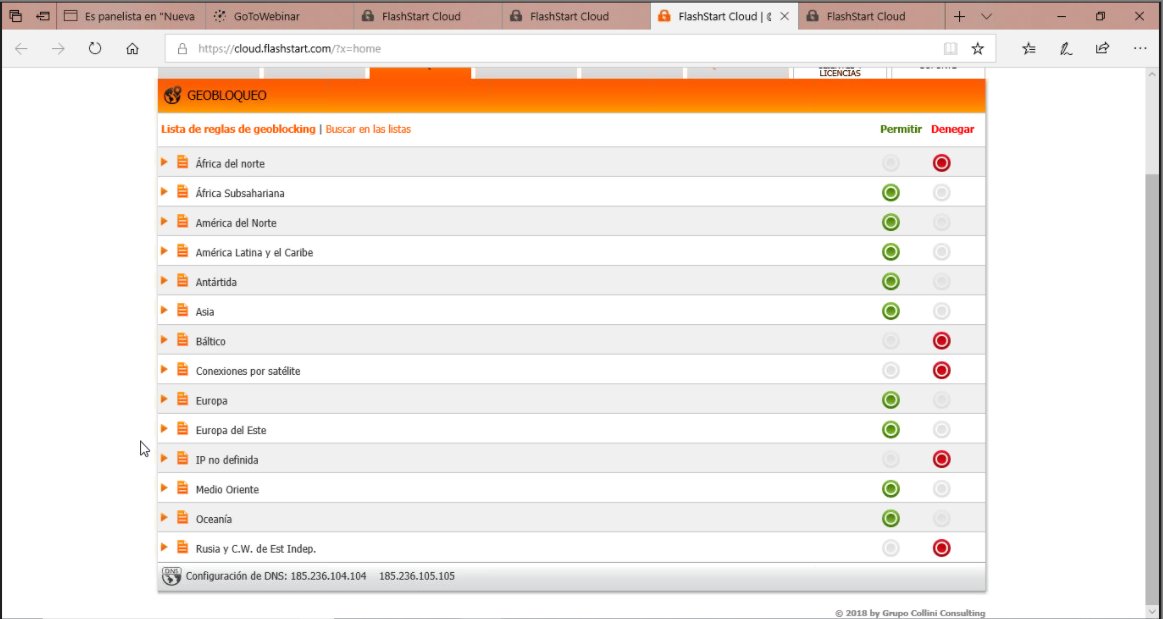Click the DNS configuration icon in footer
The height and width of the screenshot is (619, 1163).
[171, 576]
